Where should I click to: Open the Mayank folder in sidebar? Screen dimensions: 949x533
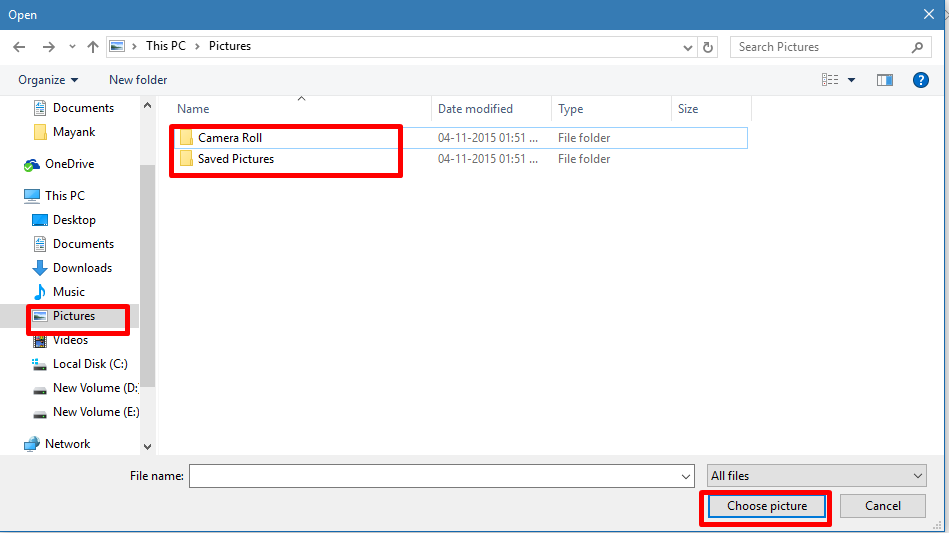coord(74,132)
